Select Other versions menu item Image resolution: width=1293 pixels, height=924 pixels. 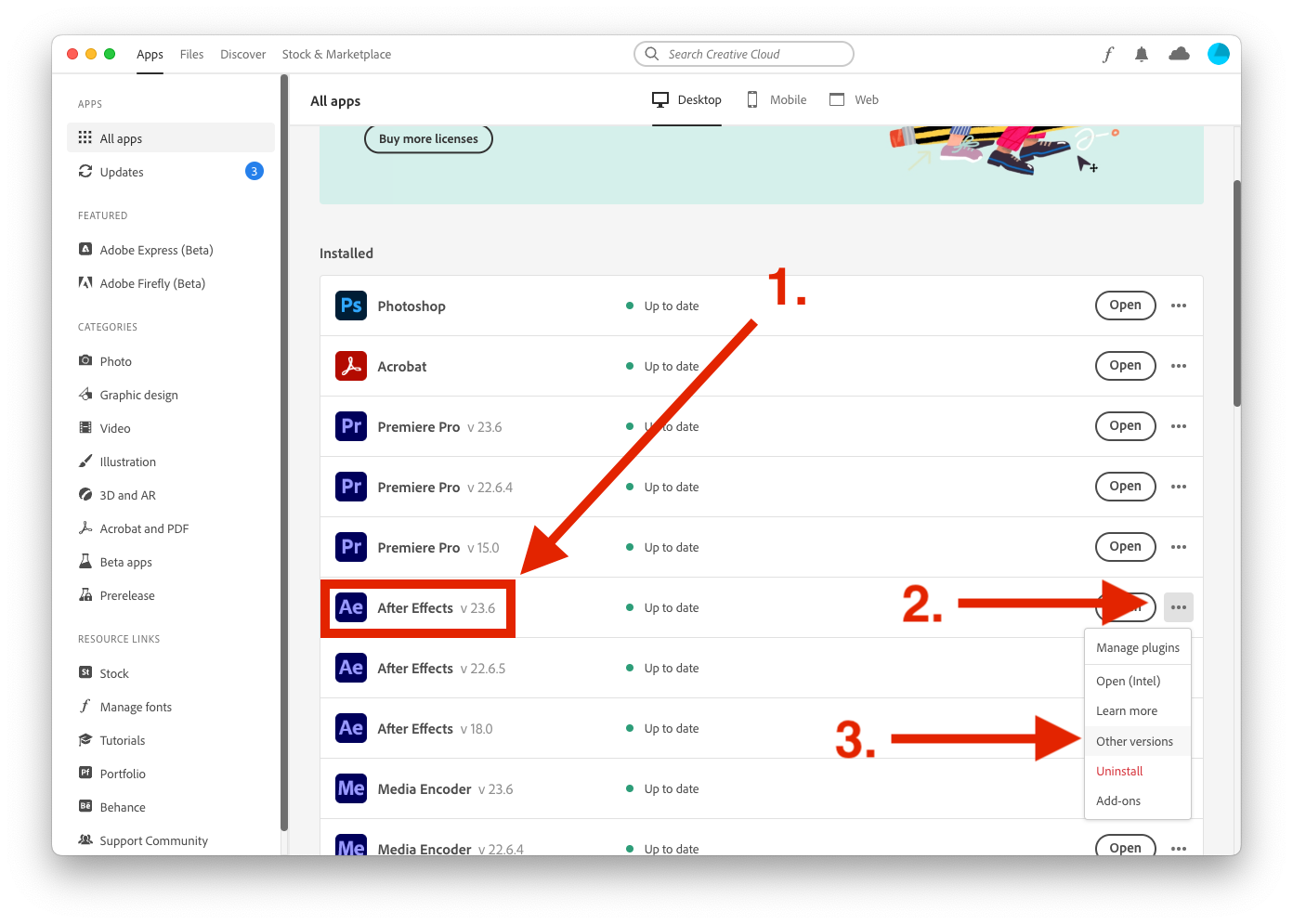[1138, 741]
